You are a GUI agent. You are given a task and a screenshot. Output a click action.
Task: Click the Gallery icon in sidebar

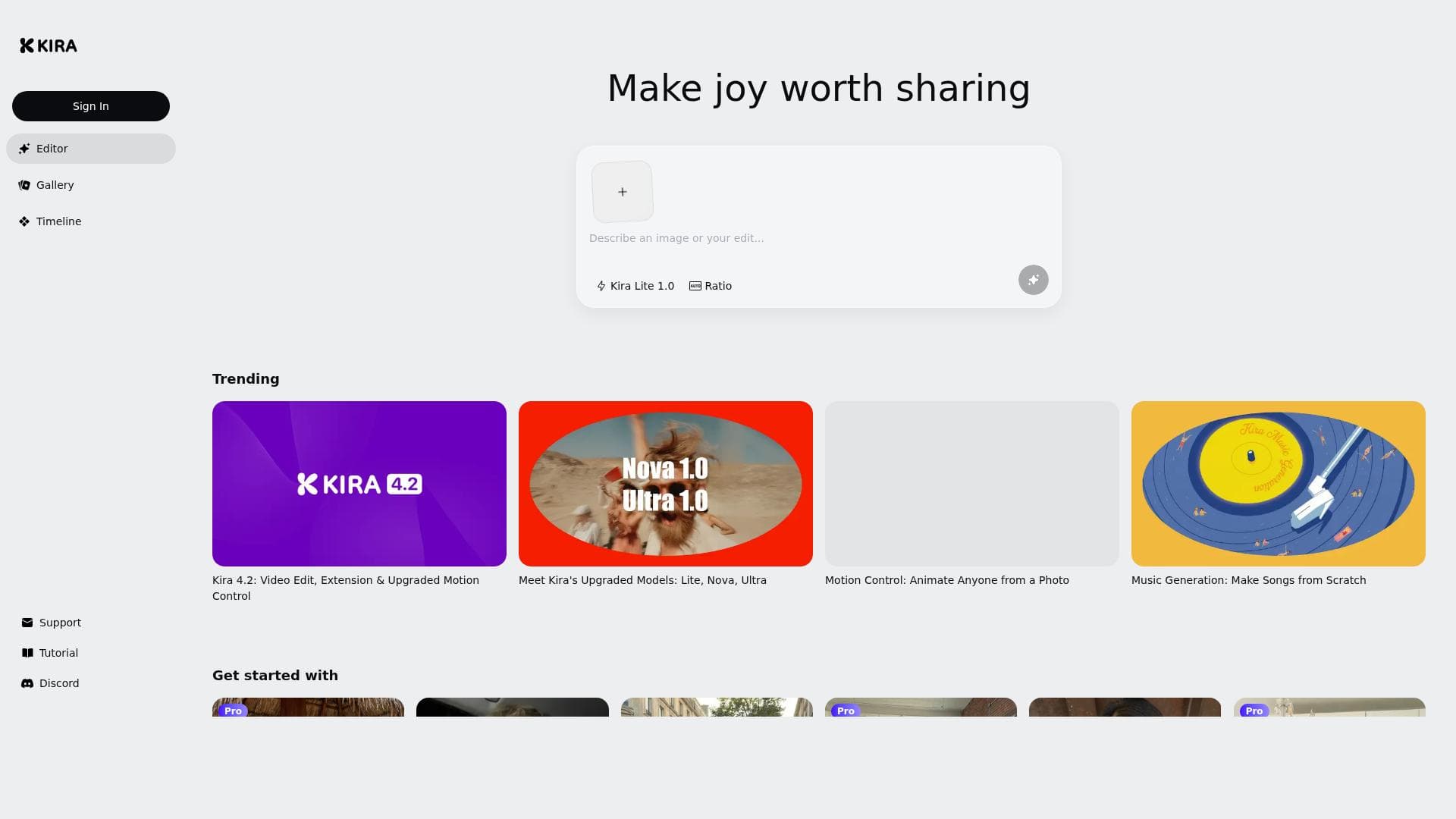tap(24, 185)
